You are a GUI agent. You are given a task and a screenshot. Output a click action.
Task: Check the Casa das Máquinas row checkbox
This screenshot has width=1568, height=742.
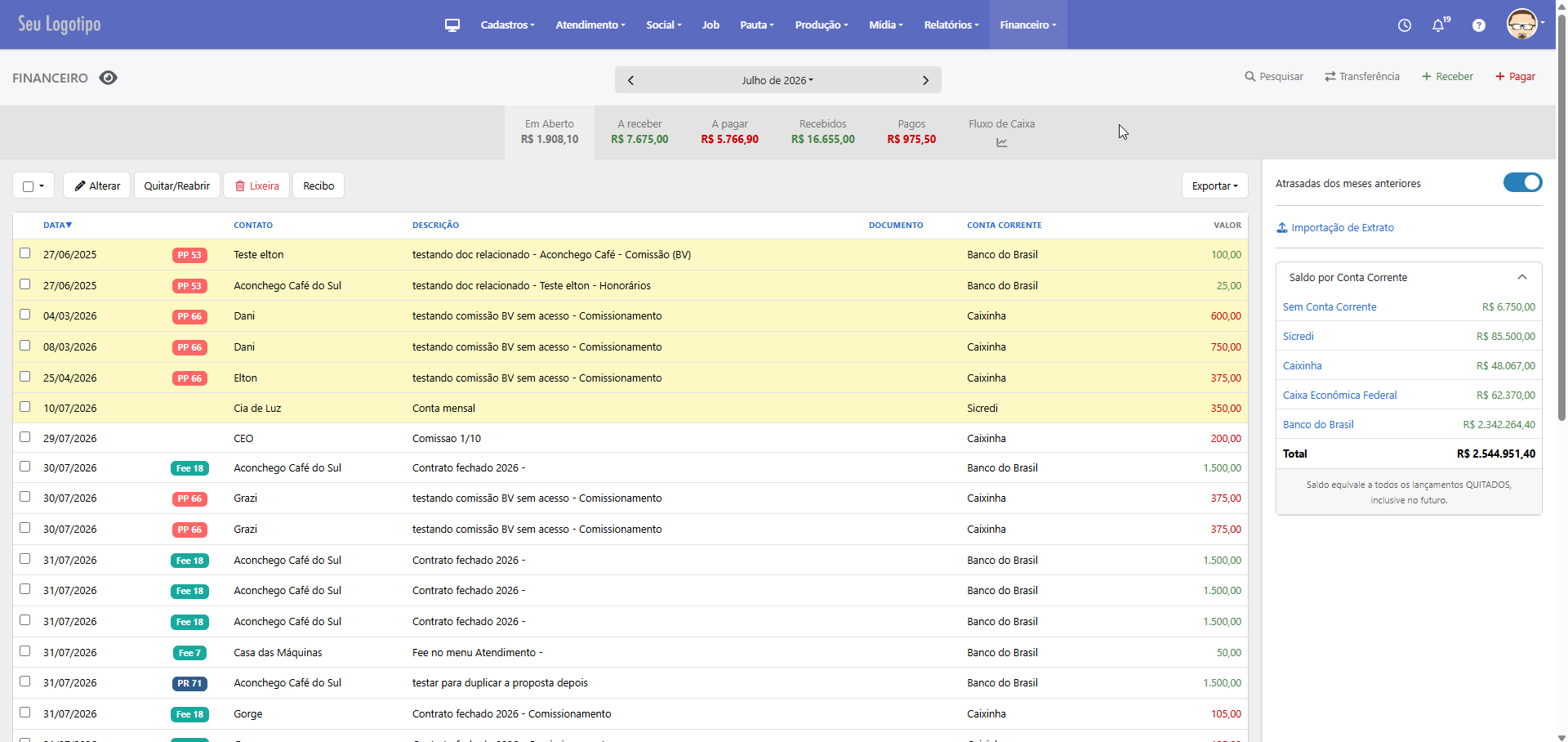coord(25,651)
